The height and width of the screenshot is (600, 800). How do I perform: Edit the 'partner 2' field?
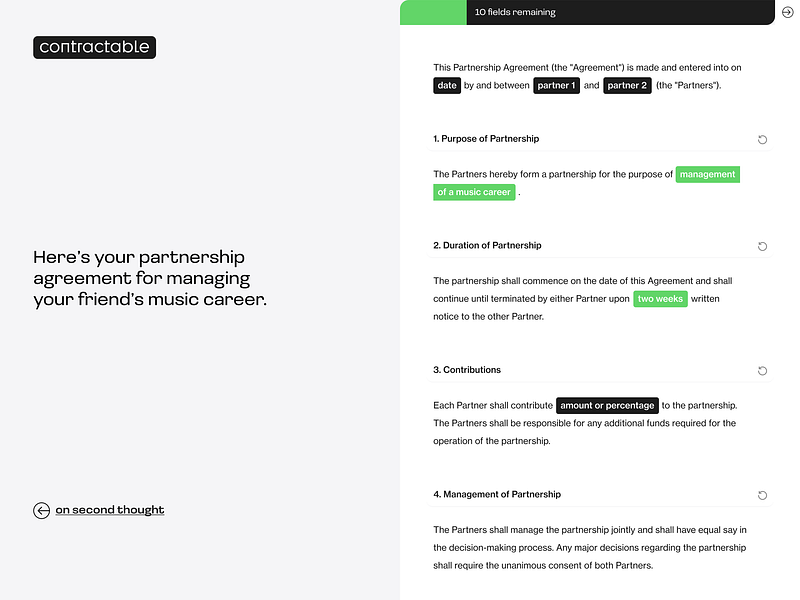(627, 85)
